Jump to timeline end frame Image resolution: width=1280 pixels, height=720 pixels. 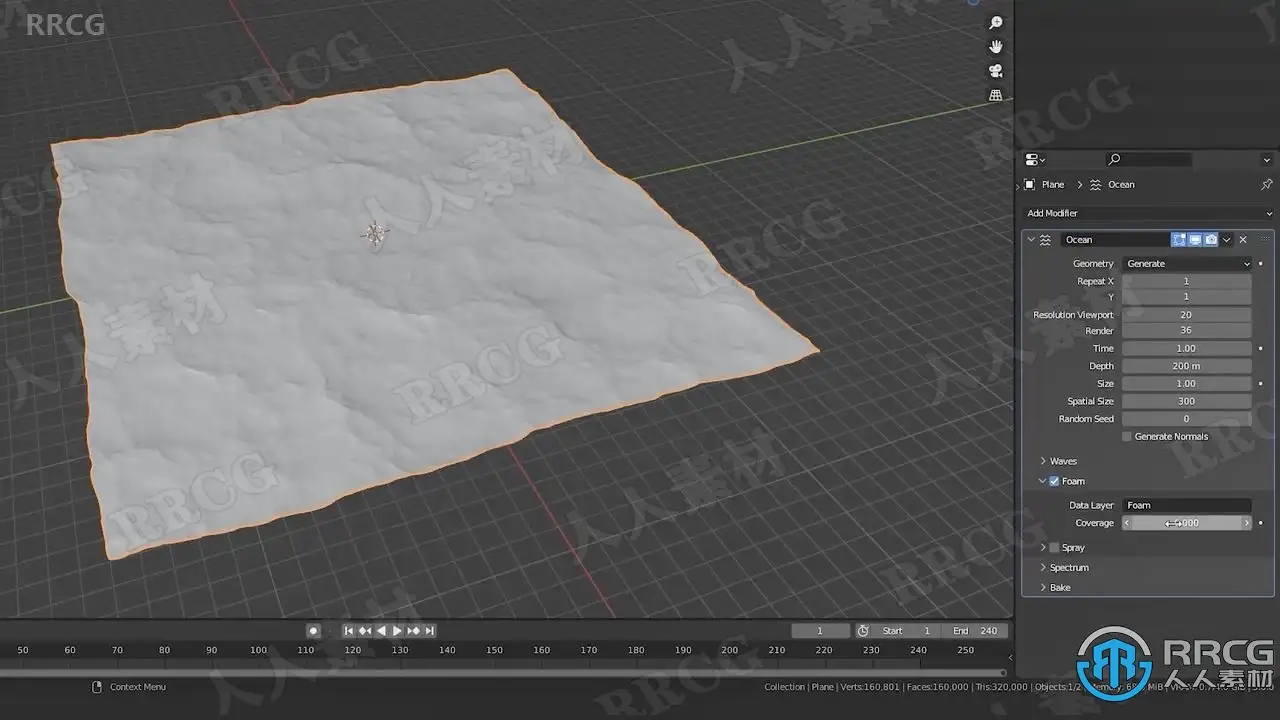[429, 631]
